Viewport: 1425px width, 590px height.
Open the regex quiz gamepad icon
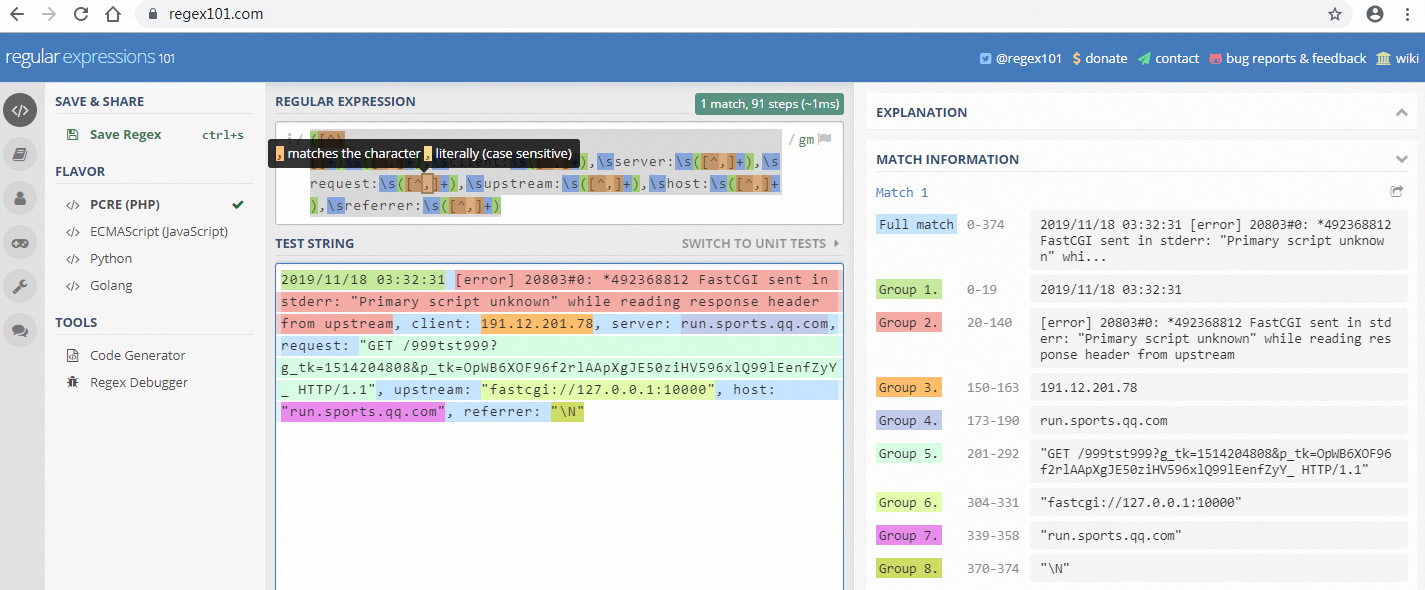20,241
